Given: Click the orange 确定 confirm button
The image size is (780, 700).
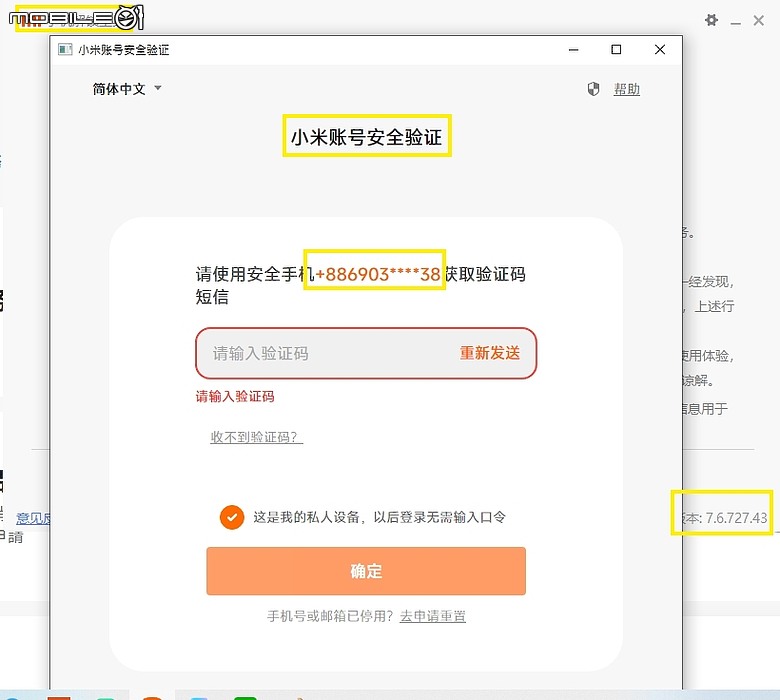Looking at the screenshot, I should click(366, 571).
